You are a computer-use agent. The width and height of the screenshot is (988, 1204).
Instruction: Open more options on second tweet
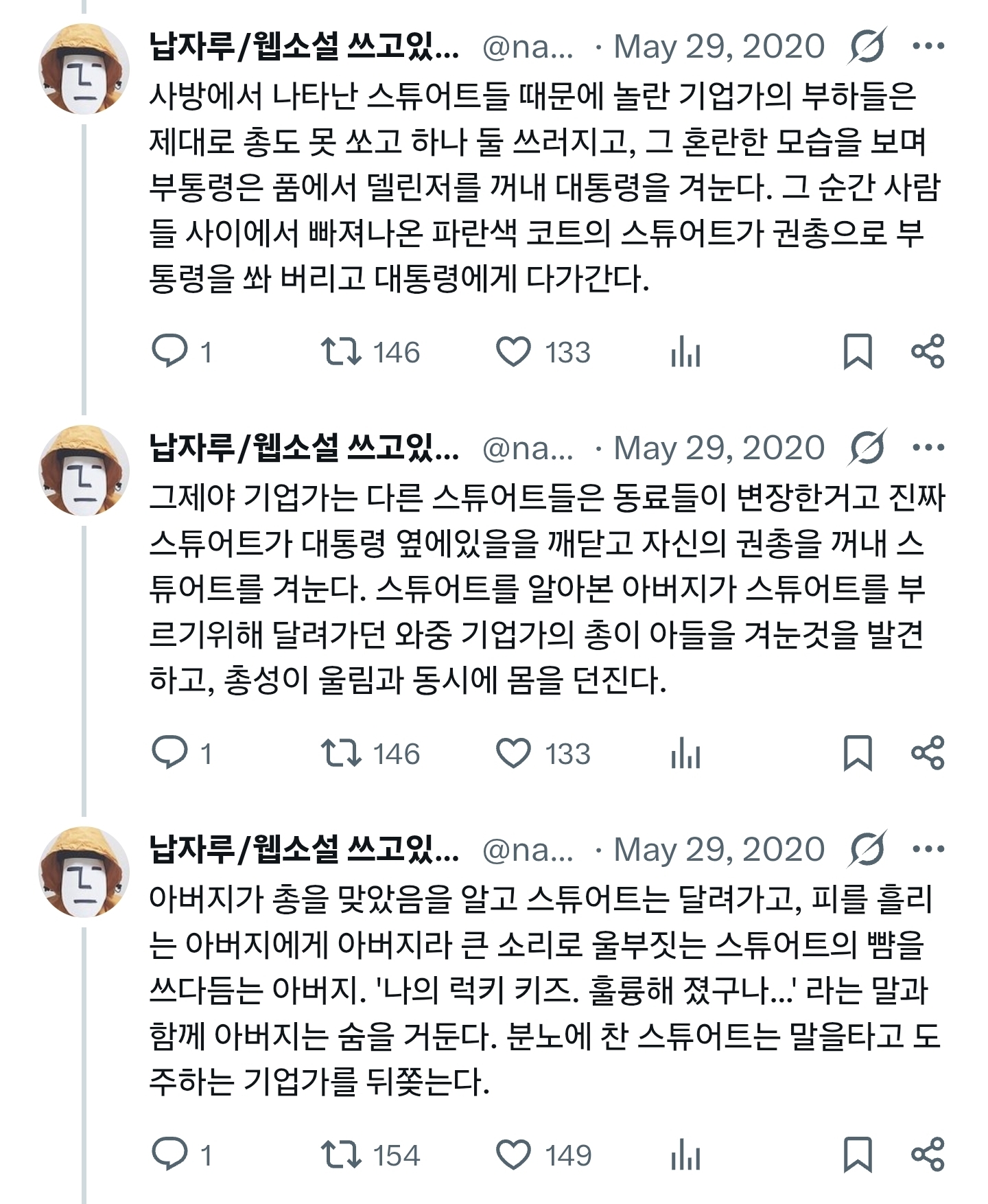coord(928,448)
